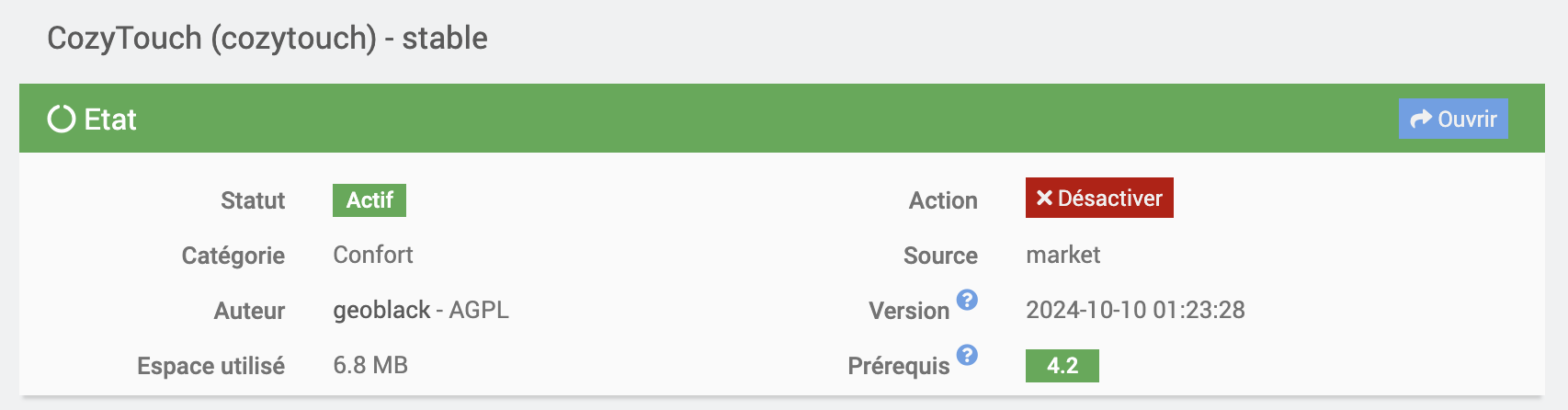Click the AGPL license text
The height and width of the screenshot is (410, 1568).
click(479, 311)
